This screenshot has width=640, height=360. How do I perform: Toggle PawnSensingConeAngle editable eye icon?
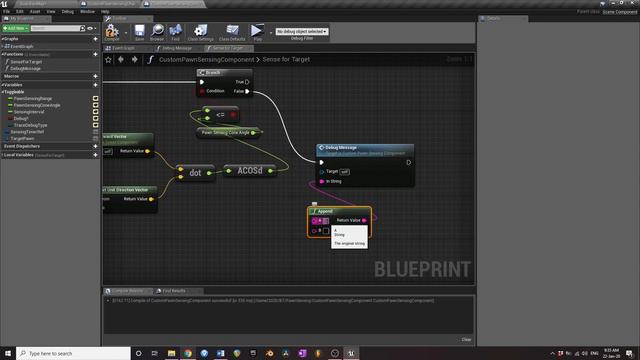click(x=96, y=105)
